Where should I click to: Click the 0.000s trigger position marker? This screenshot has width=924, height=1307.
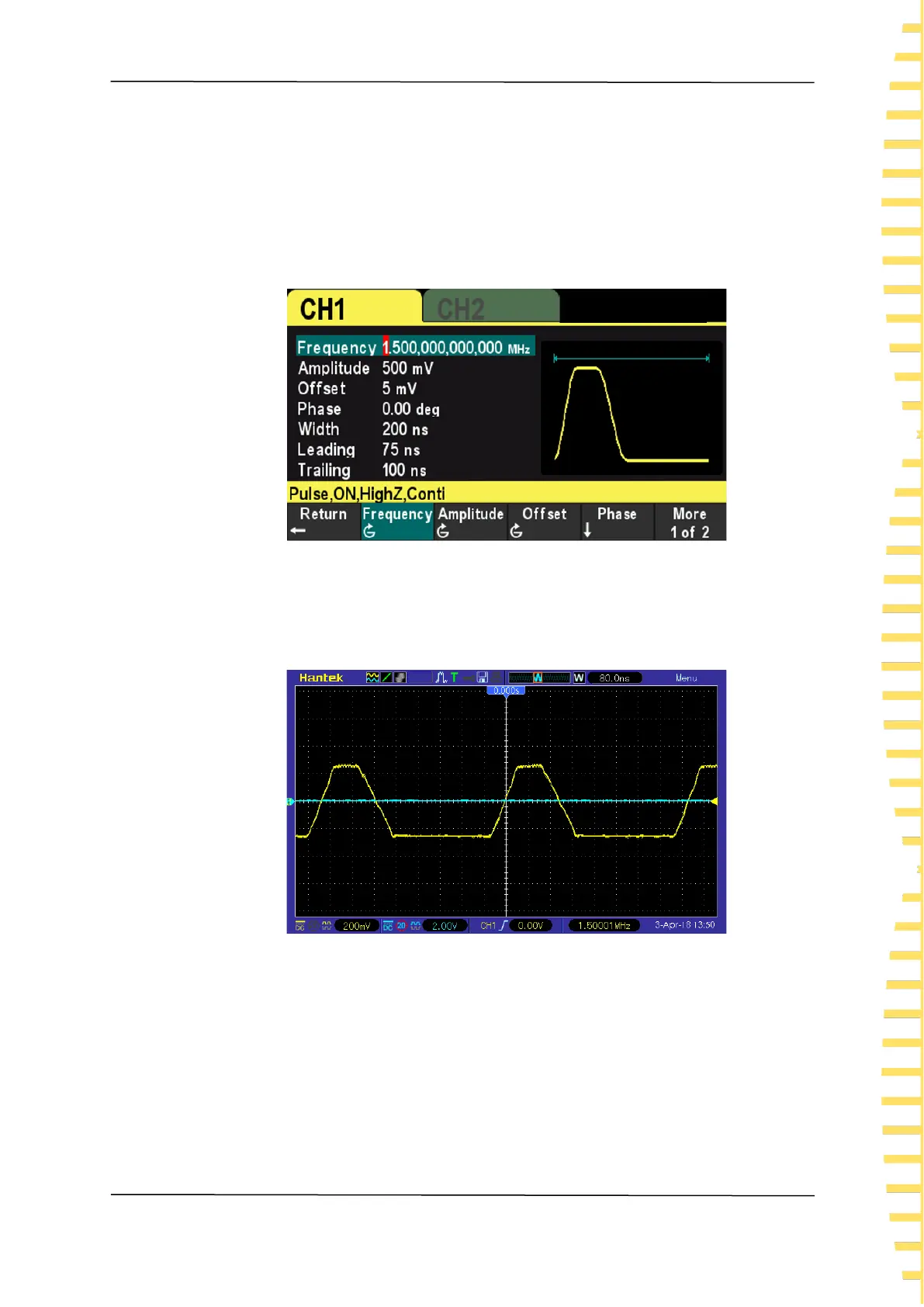(506, 690)
